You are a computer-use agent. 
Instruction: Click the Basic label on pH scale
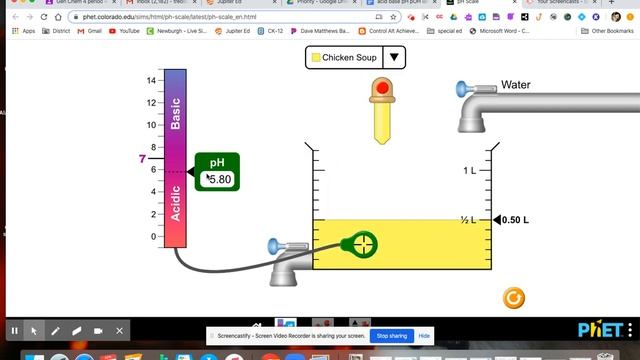tap(175, 113)
